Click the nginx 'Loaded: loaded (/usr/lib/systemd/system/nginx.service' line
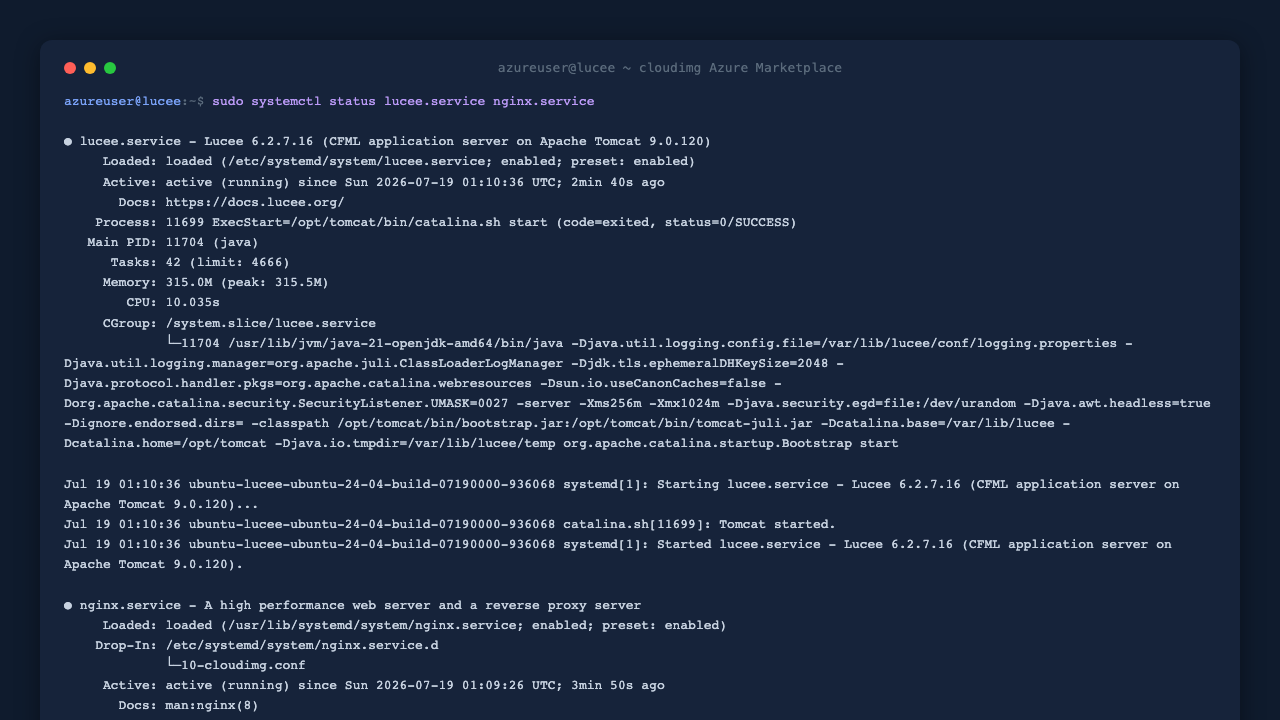The width and height of the screenshot is (1280, 720). pos(415,625)
